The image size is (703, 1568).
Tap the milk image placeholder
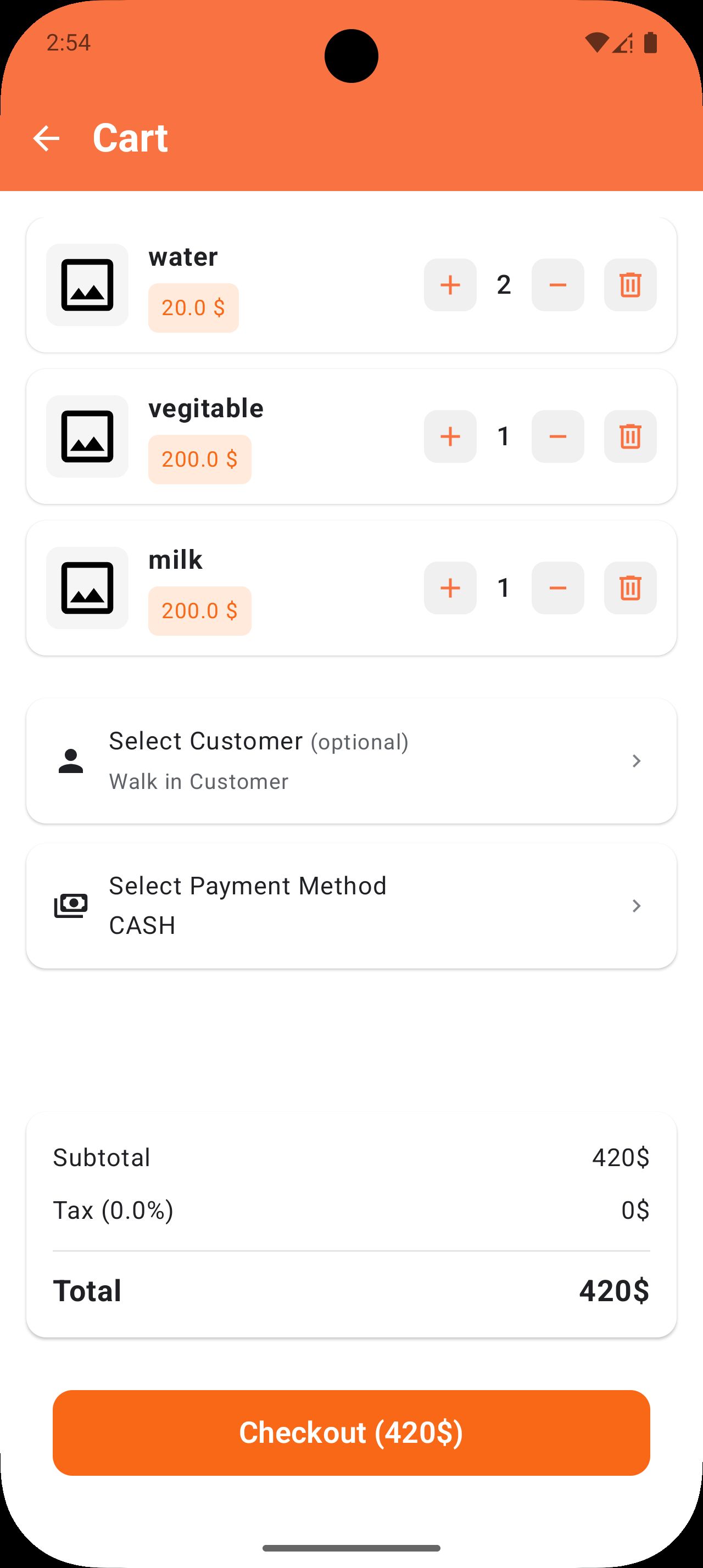87,588
